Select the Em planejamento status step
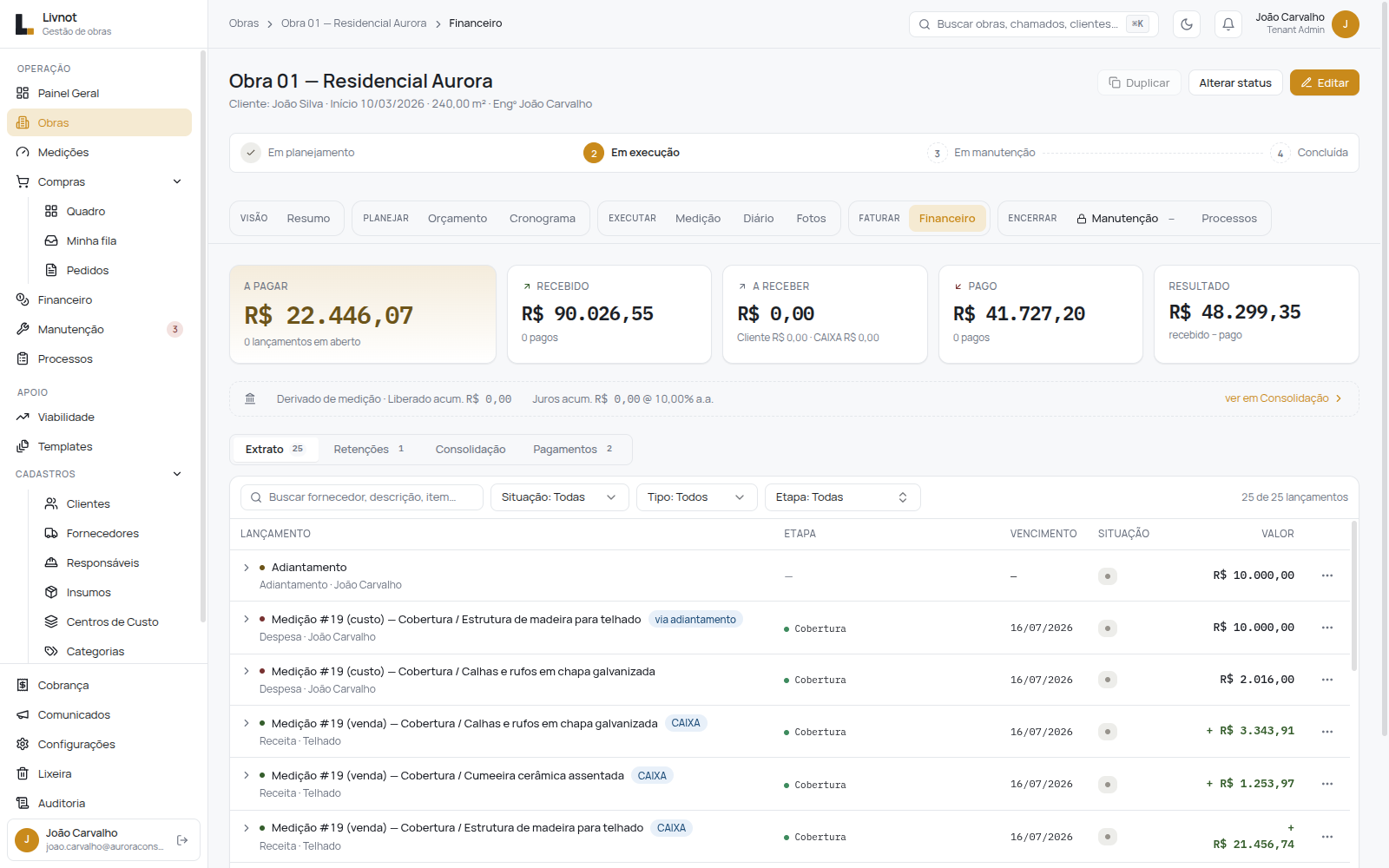 coord(299,153)
